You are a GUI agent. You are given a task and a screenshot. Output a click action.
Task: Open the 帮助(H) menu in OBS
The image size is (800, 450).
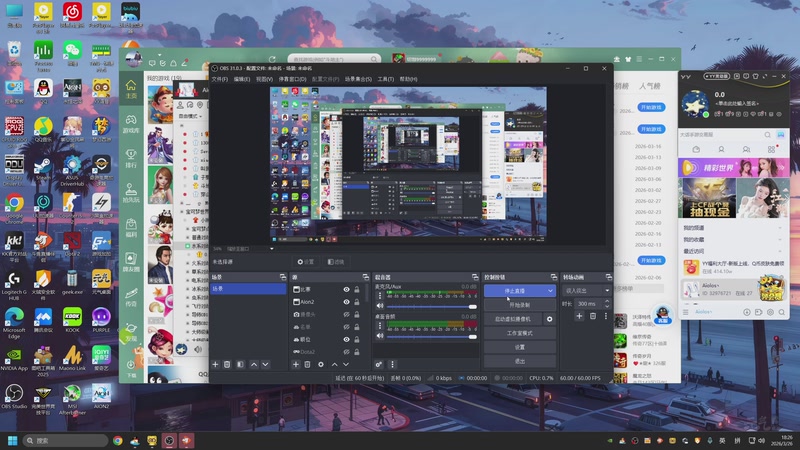pyautogui.click(x=408, y=79)
